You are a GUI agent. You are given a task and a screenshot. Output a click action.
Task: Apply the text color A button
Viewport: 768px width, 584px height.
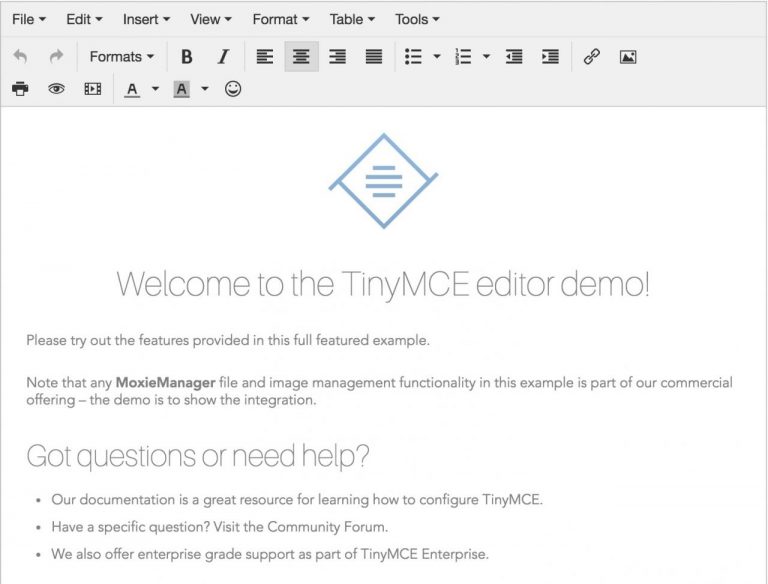click(x=132, y=89)
